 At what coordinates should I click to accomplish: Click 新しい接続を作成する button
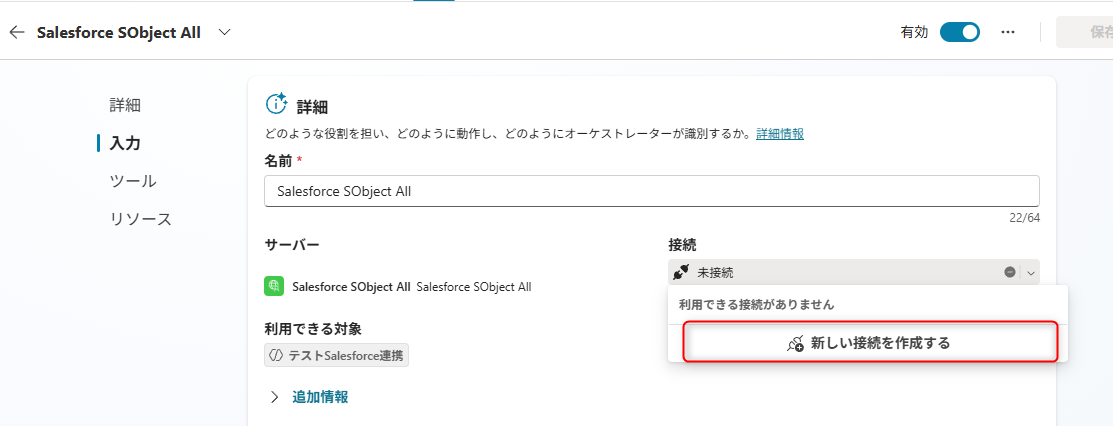(870, 342)
